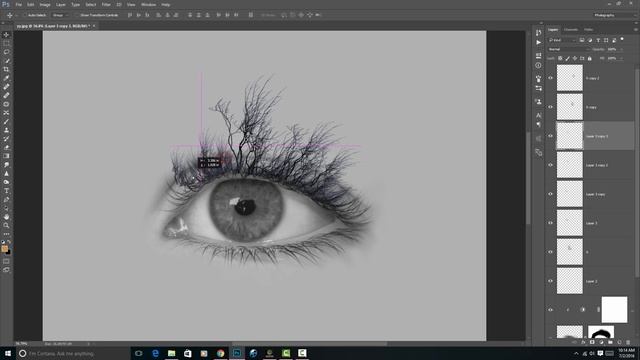Open the Opacity value dropdown arrow
This screenshot has height=360, width=640.
(x=622, y=49)
